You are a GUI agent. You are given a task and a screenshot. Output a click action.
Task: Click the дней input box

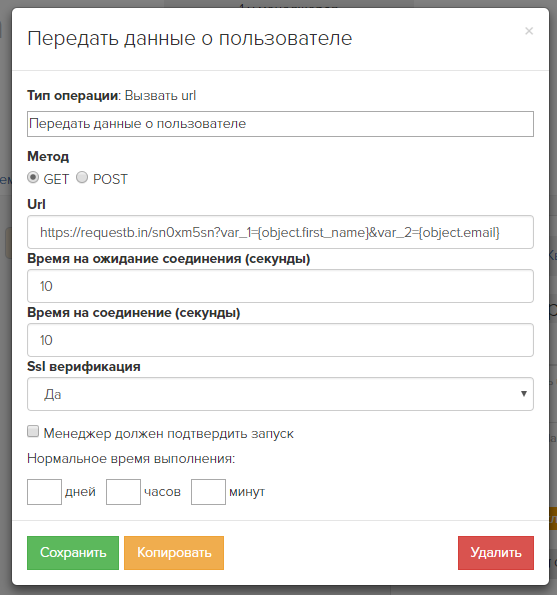44,492
